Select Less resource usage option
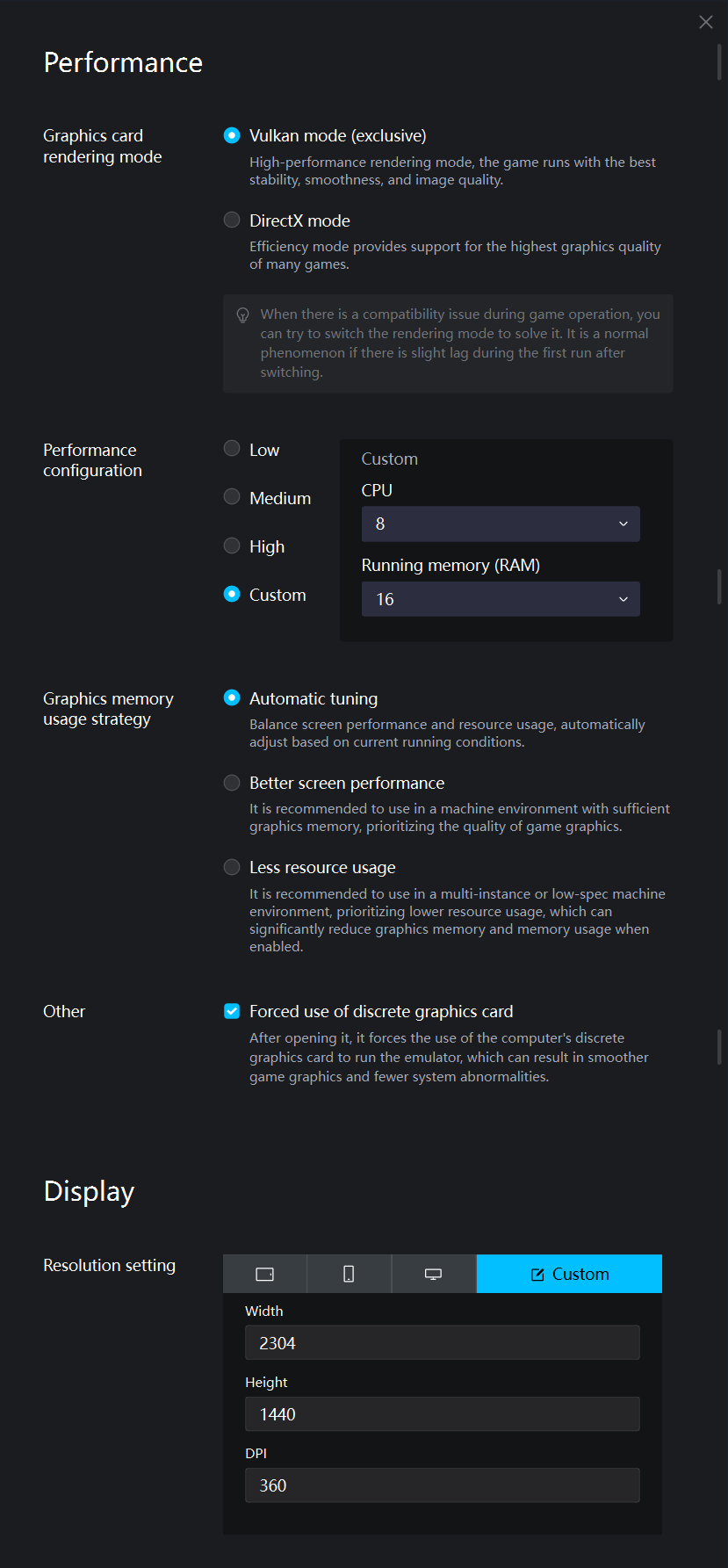Screen dimensions: 728x1568 coord(232,867)
